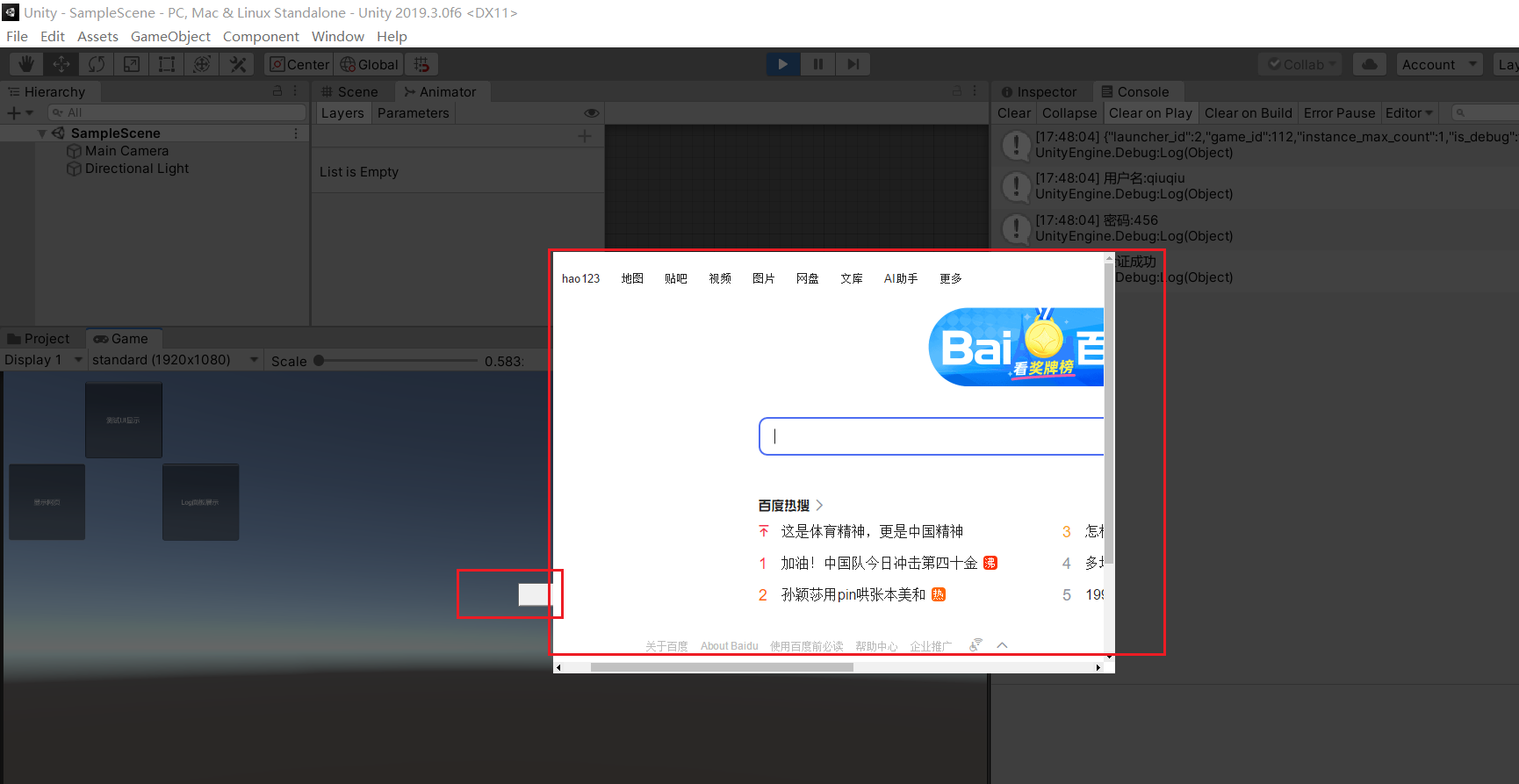The width and height of the screenshot is (1519, 784).
Task: Collapse the SampleScene tree
Action: click(42, 133)
